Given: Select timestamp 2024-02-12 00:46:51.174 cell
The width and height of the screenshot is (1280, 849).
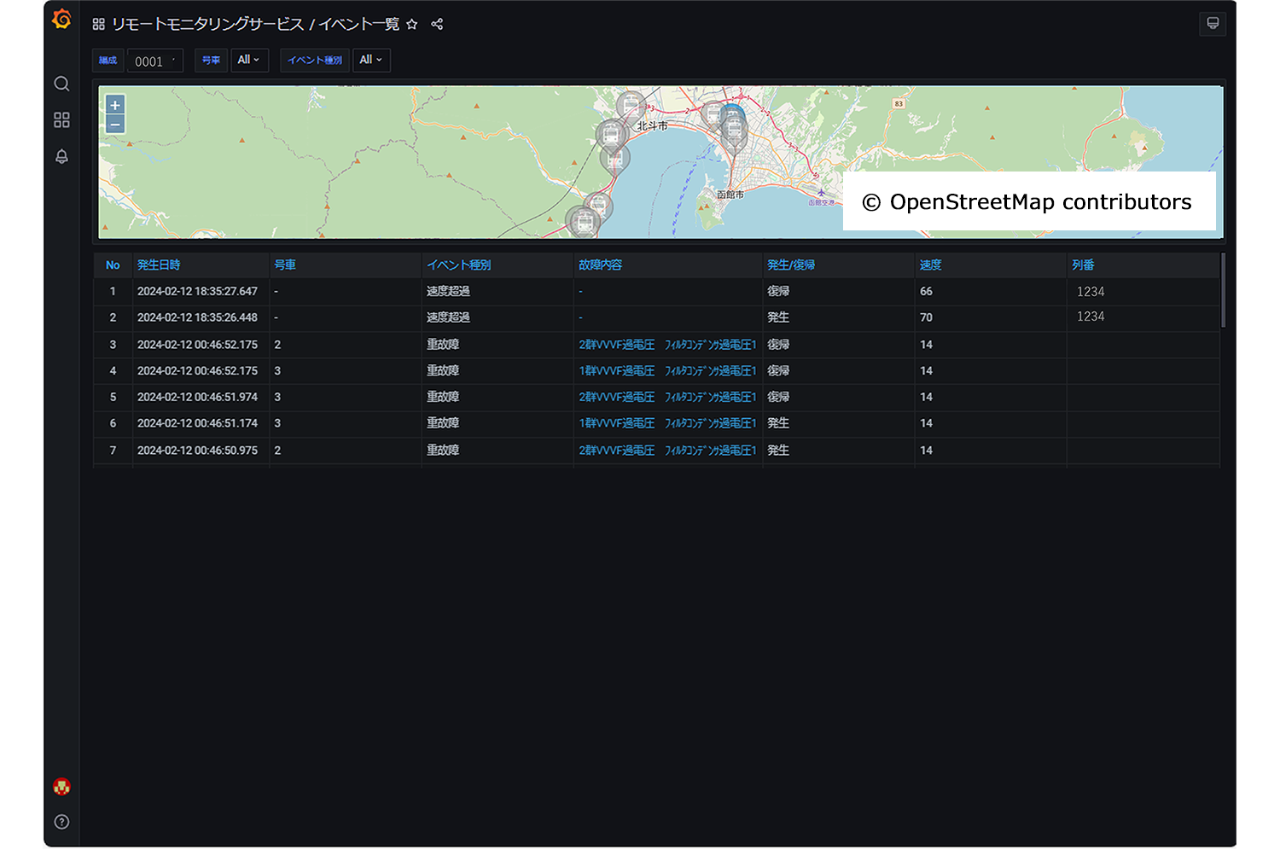Looking at the screenshot, I should pyautogui.click(x=197, y=424).
